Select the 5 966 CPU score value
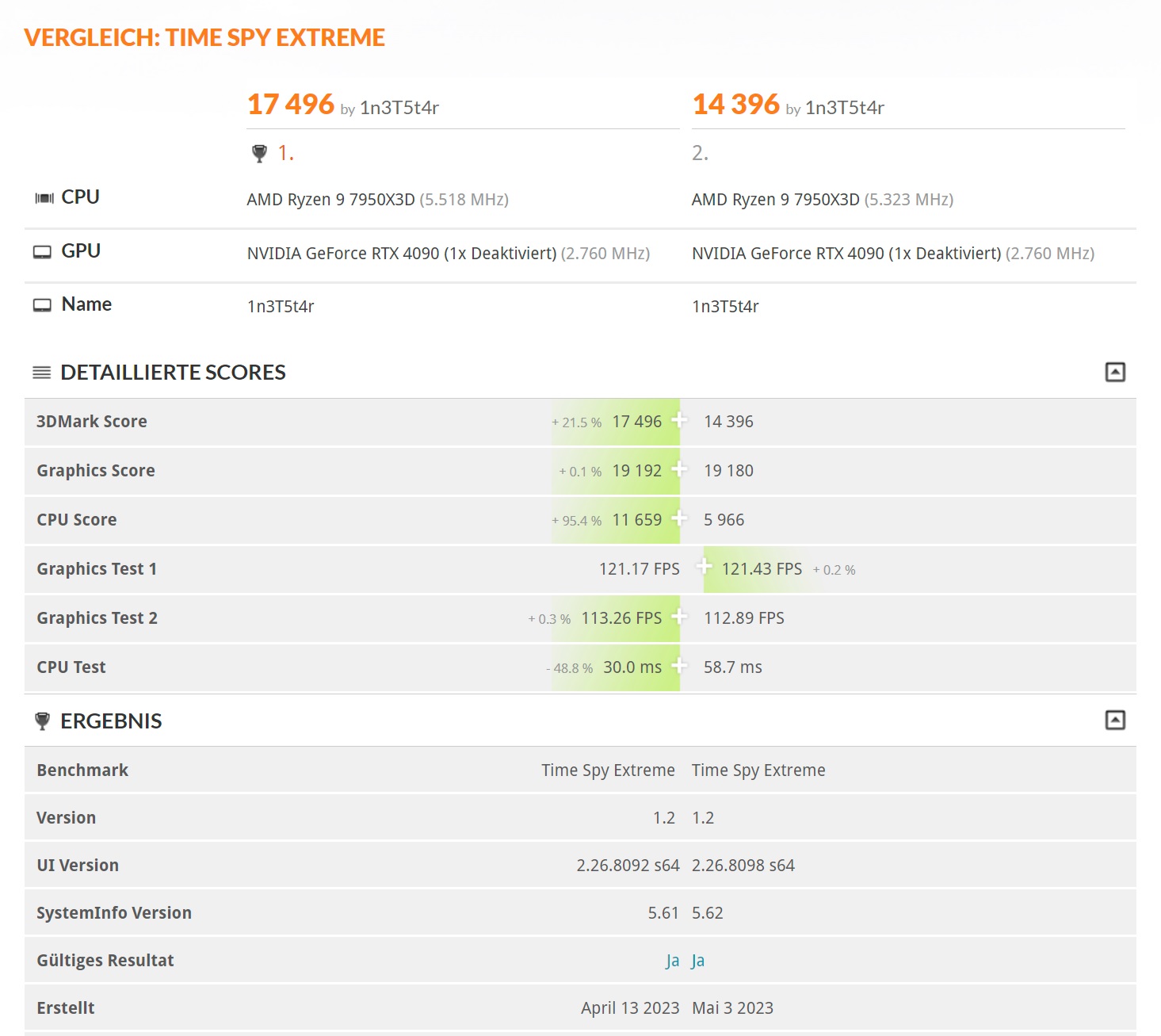The height and width of the screenshot is (1036, 1161). (724, 520)
